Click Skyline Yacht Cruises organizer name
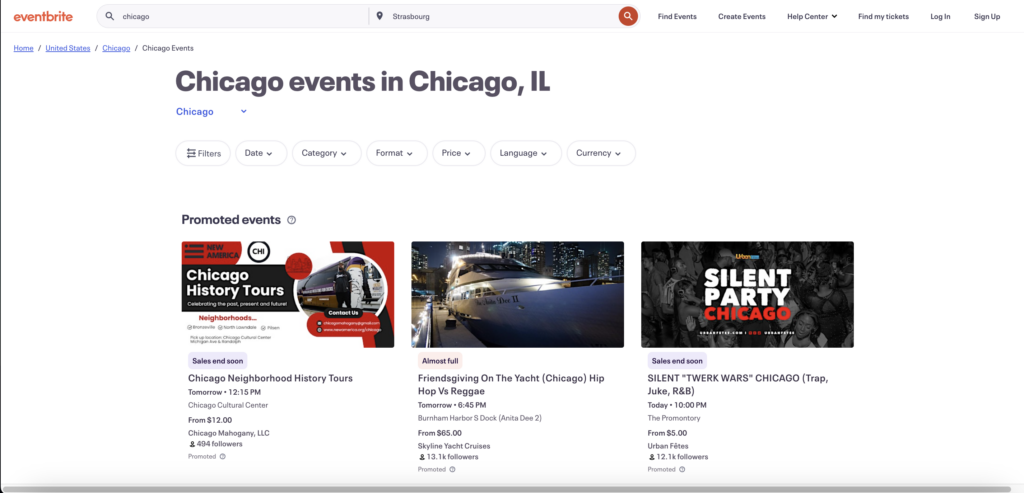 tap(454, 446)
